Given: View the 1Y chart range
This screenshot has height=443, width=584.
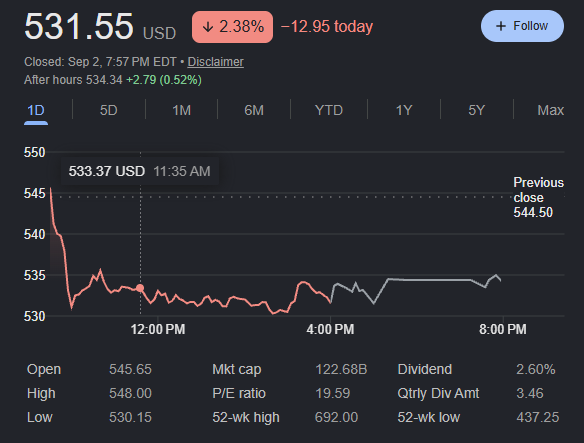Looking at the screenshot, I should point(404,110).
